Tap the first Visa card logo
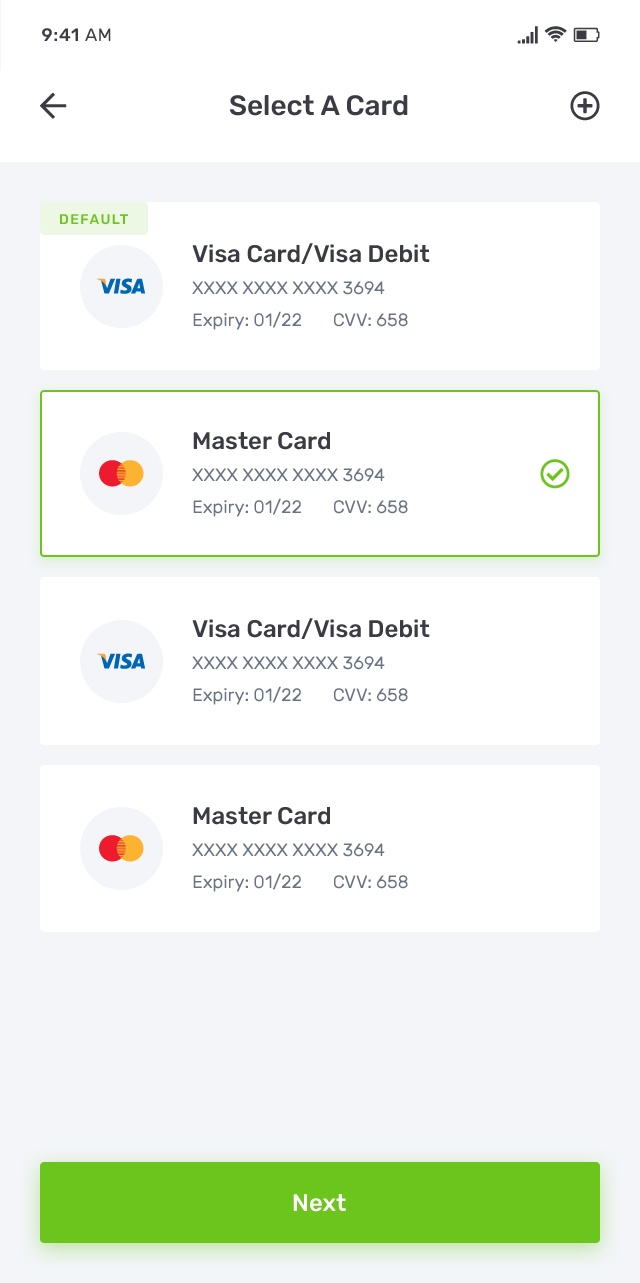640x1283 pixels. 121,286
